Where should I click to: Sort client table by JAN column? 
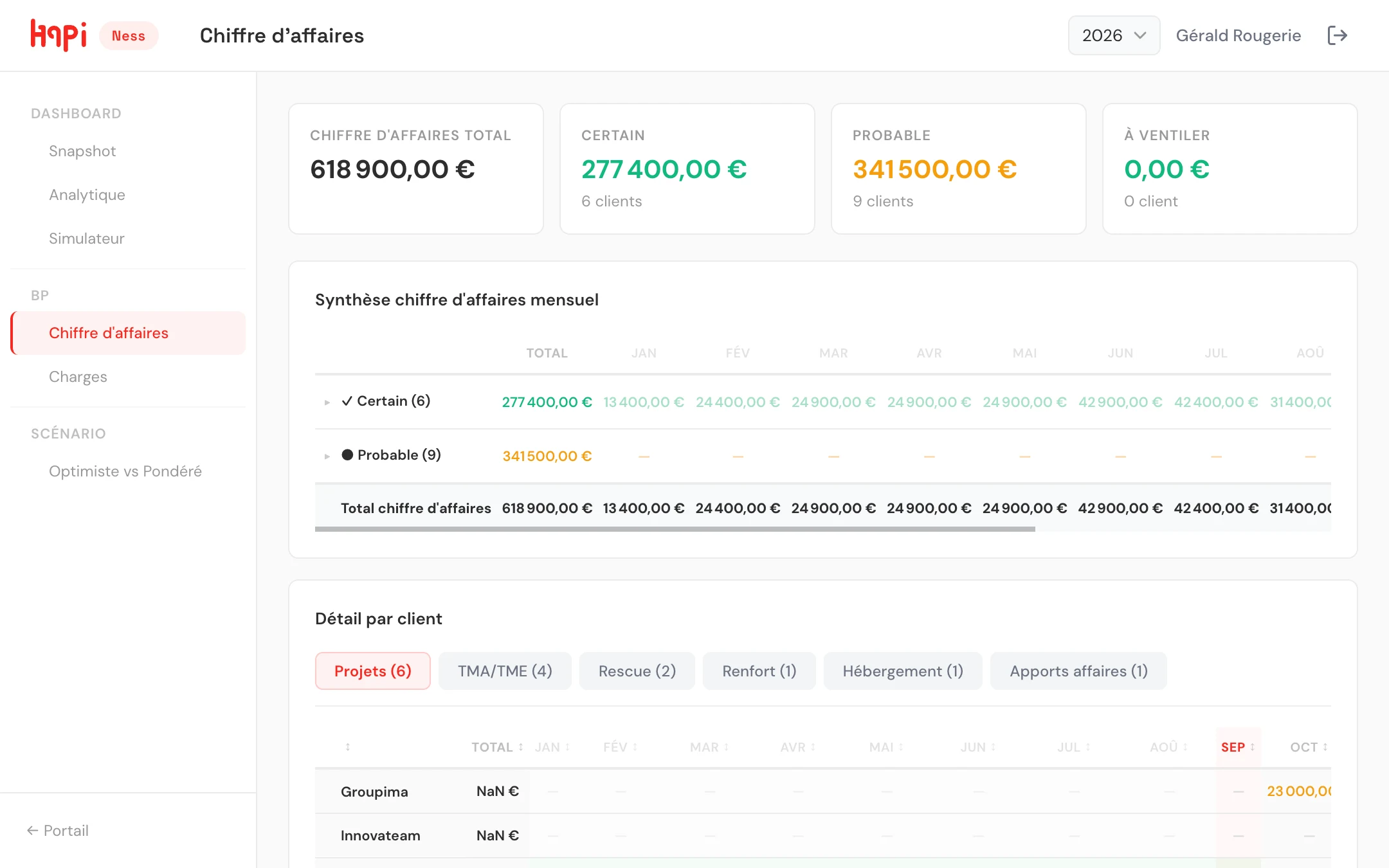[552, 747]
